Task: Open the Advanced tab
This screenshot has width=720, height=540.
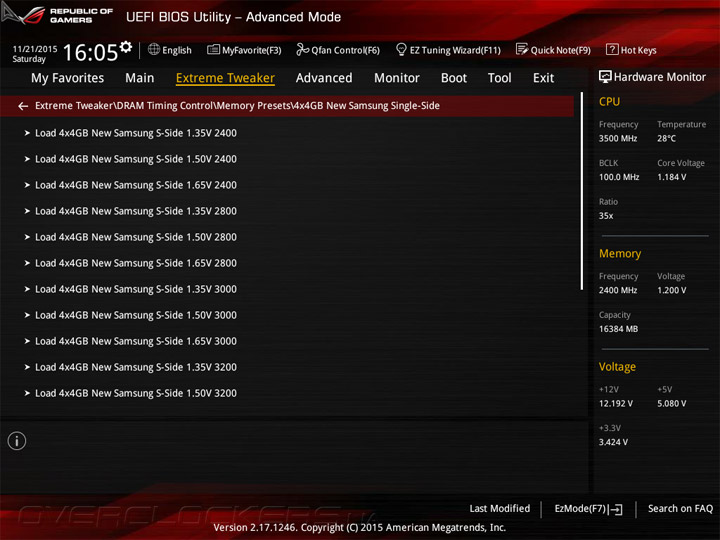Action: click(324, 78)
